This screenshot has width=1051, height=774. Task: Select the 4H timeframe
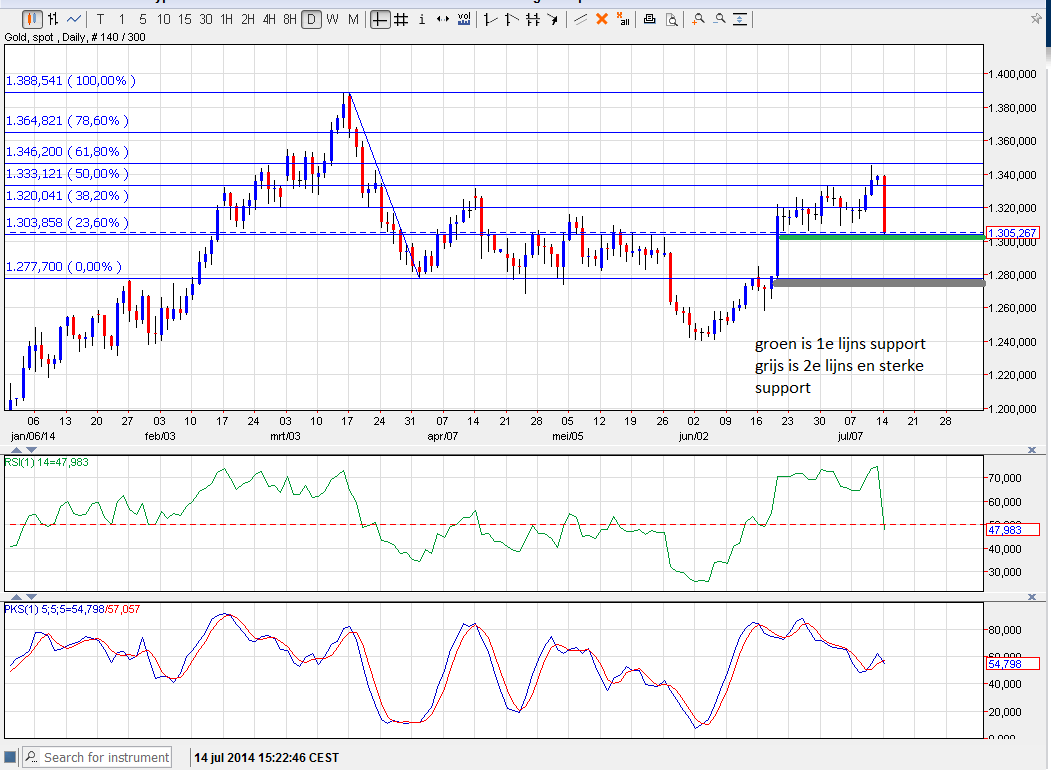(269, 19)
